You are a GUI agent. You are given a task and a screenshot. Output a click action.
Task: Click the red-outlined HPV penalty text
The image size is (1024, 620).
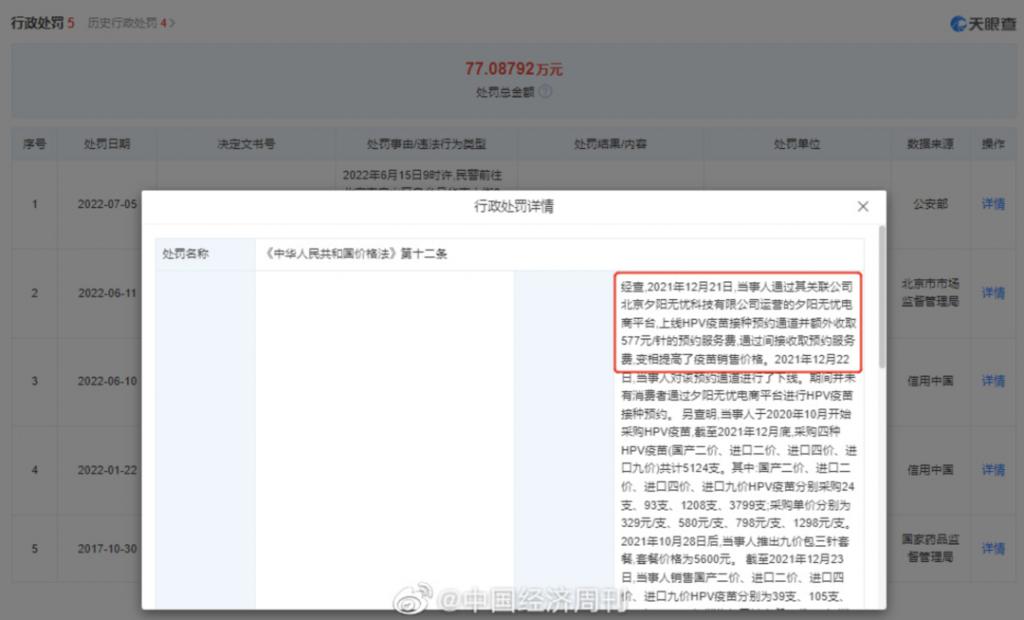737,321
